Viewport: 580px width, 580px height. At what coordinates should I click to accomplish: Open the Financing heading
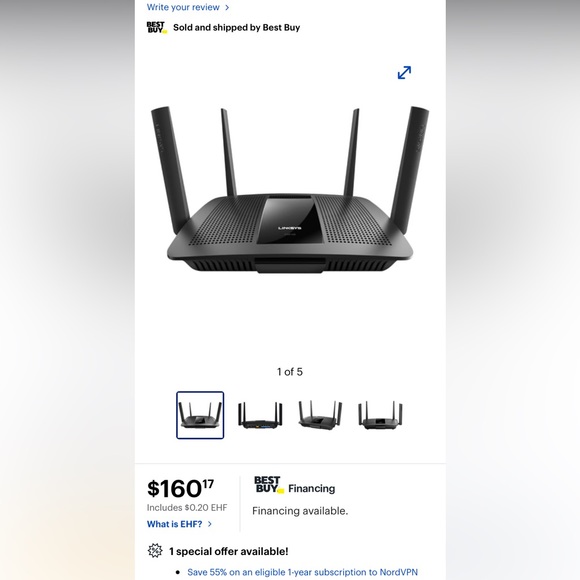311,489
